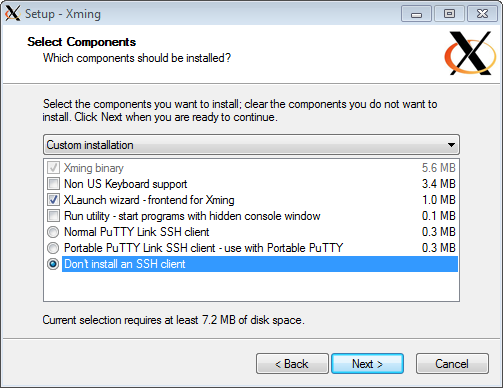
Task: Cancel the Xming installation
Action: coord(452,364)
